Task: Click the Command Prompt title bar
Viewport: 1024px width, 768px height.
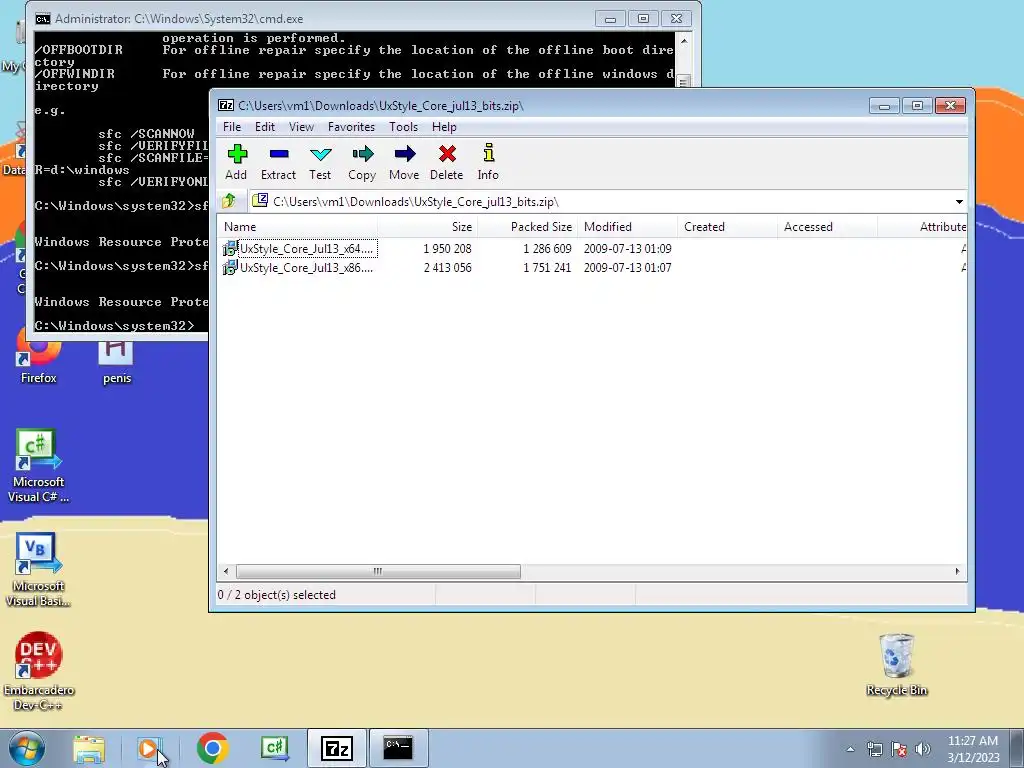Action: pyautogui.click(x=313, y=19)
